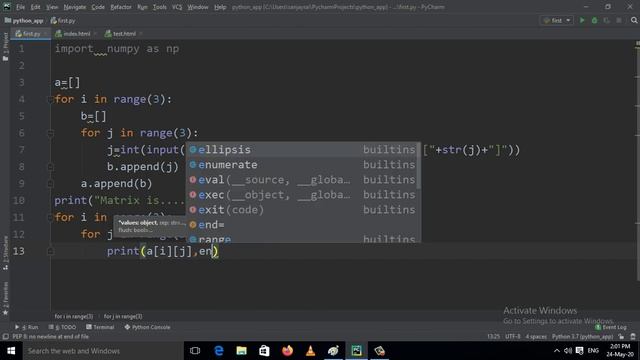The height and width of the screenshot is (360, 640).
Task: Open Search Everywhere magnifier icon
Action: coord(634,20)
